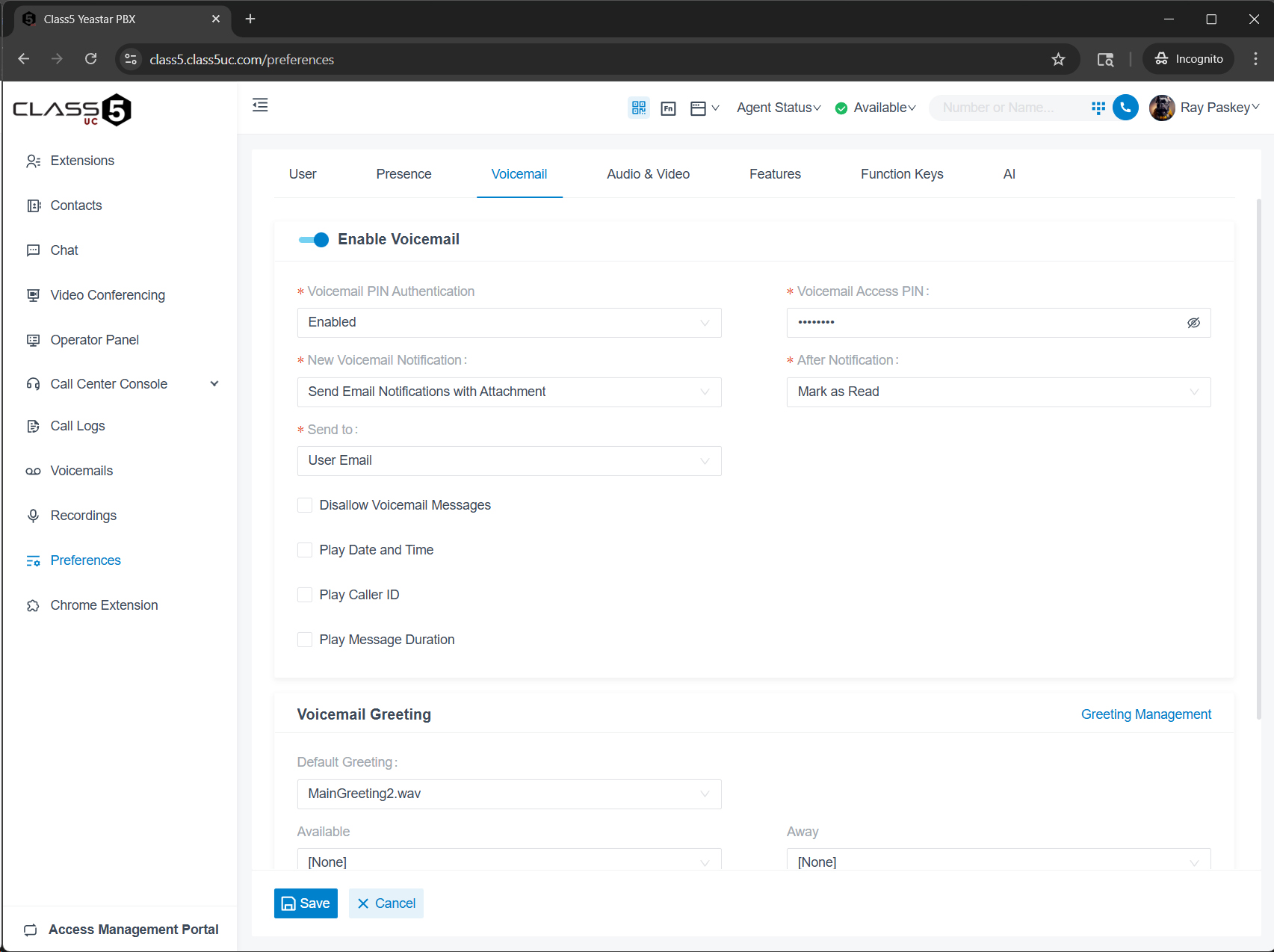This screenshot has width=1274, height=952.
Task: Click the blue phone call button
Action: click(x=1125, y=108)
